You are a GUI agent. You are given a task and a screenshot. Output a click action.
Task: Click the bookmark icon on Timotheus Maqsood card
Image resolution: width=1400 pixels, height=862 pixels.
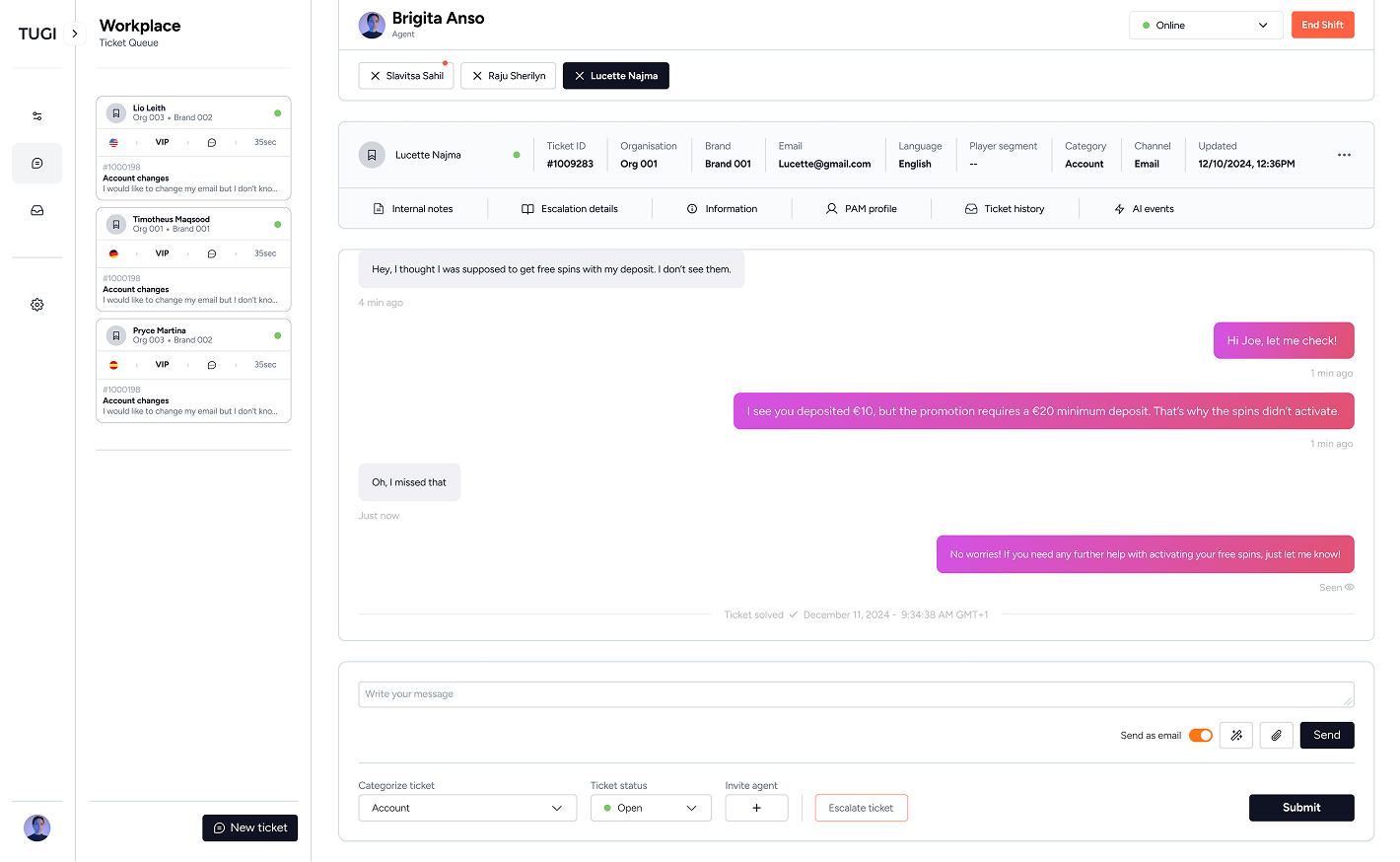116,225
